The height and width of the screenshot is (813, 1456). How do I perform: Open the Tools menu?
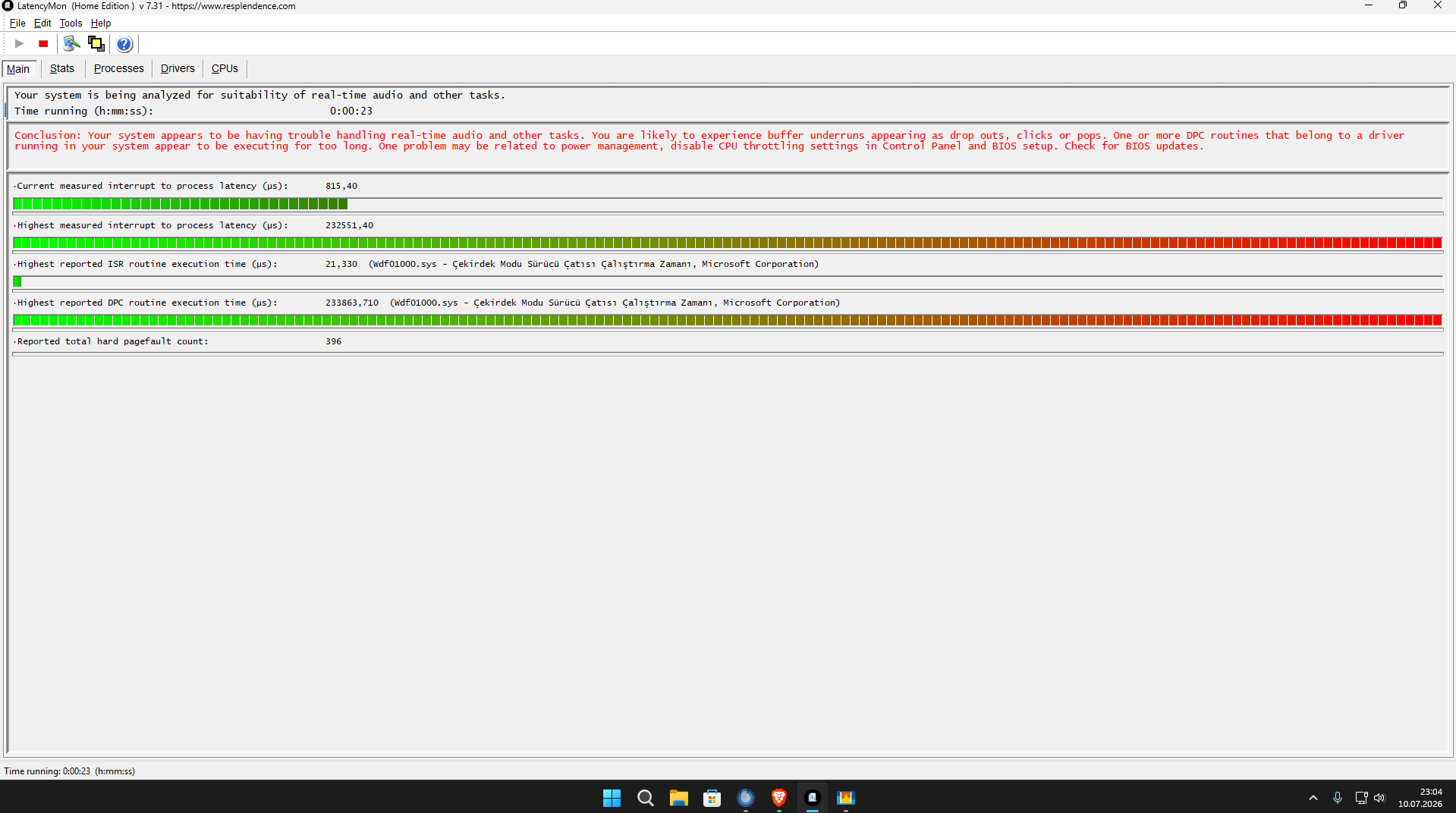coord(71,24)
